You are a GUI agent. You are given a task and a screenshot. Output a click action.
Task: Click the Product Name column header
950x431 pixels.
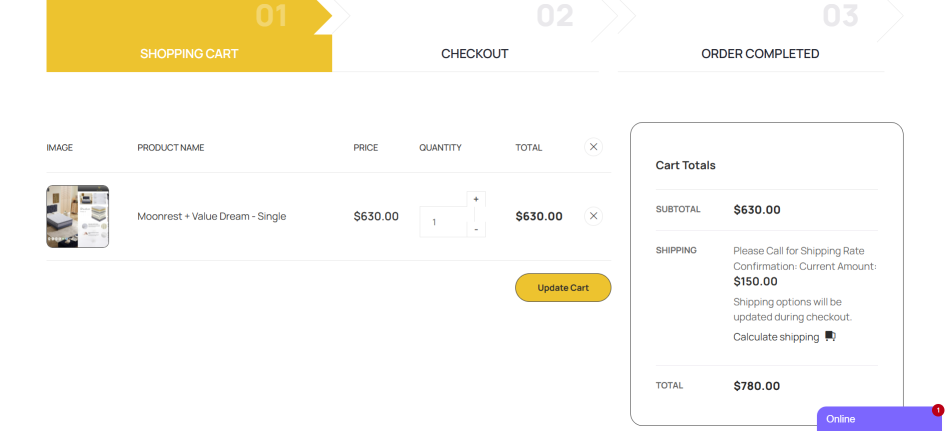point(171,148)
